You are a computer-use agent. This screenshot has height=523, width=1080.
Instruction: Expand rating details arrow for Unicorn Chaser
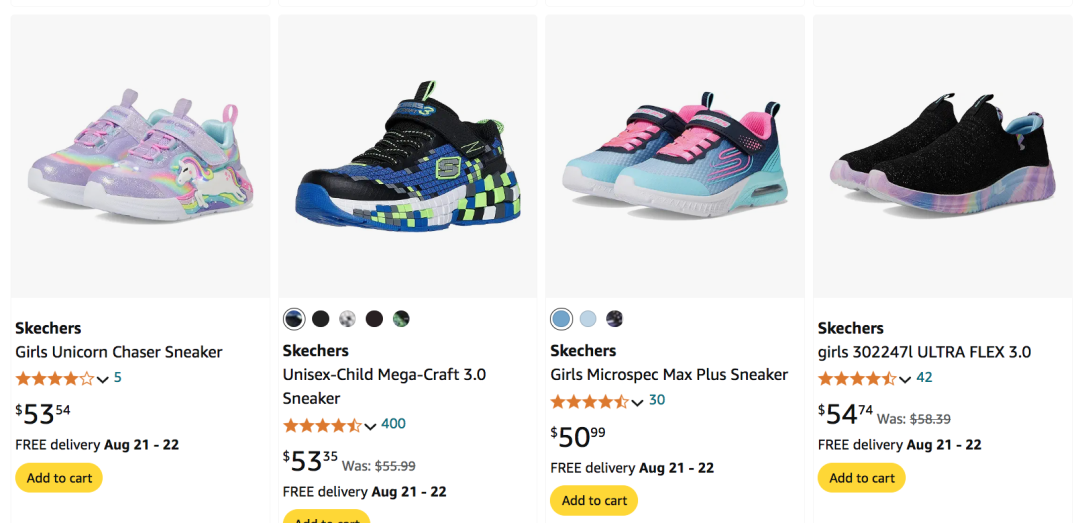[103, 379]
